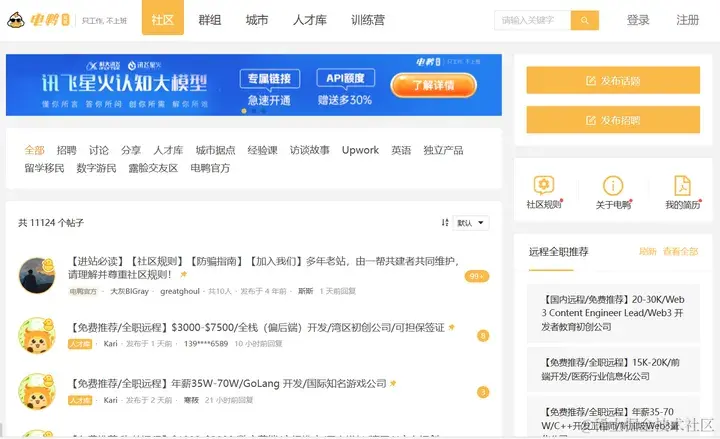This screenshot has width=720, height=439.
Task: Select the 独立产品 category filter
Action: click(x=443, y=150)
